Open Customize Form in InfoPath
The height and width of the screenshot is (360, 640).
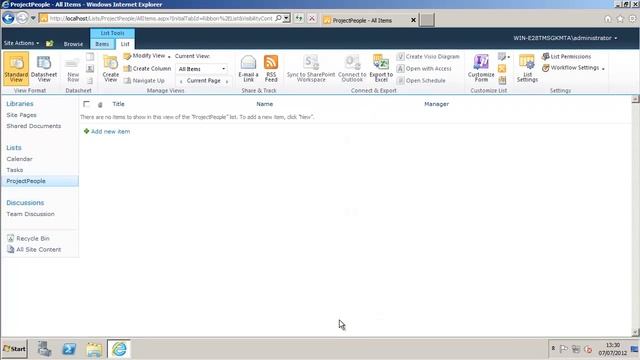pyautogui.click(x=481, y=69)
